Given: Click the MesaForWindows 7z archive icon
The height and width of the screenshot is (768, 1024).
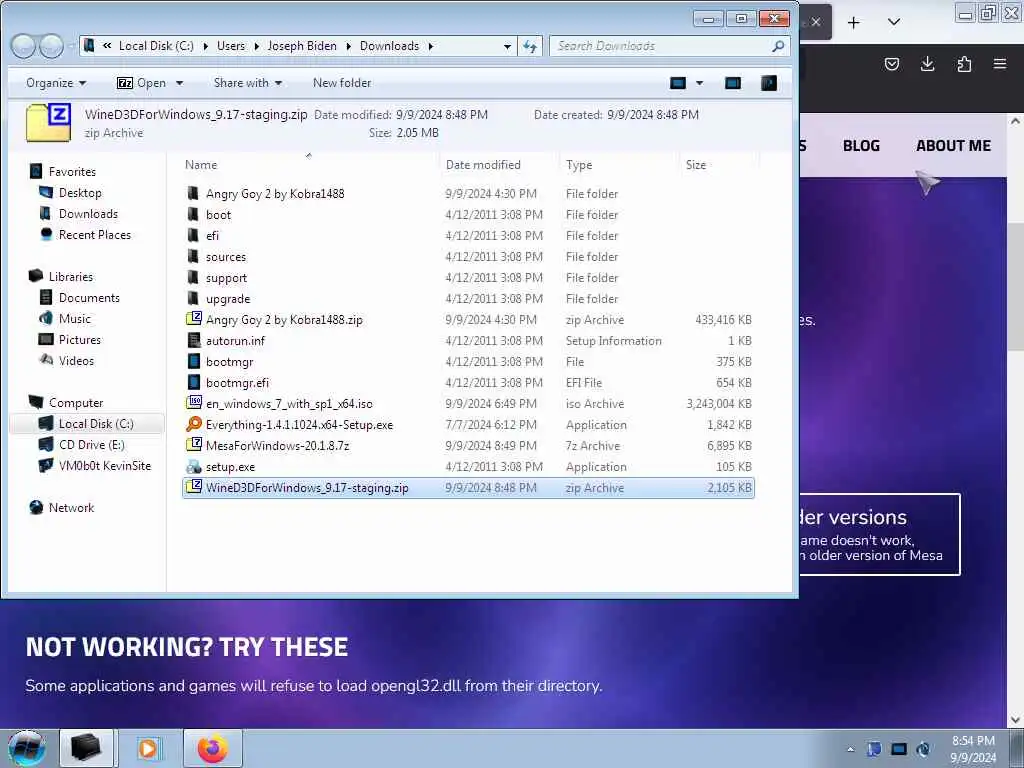Looking at the screenshot, I should point(193,445).
